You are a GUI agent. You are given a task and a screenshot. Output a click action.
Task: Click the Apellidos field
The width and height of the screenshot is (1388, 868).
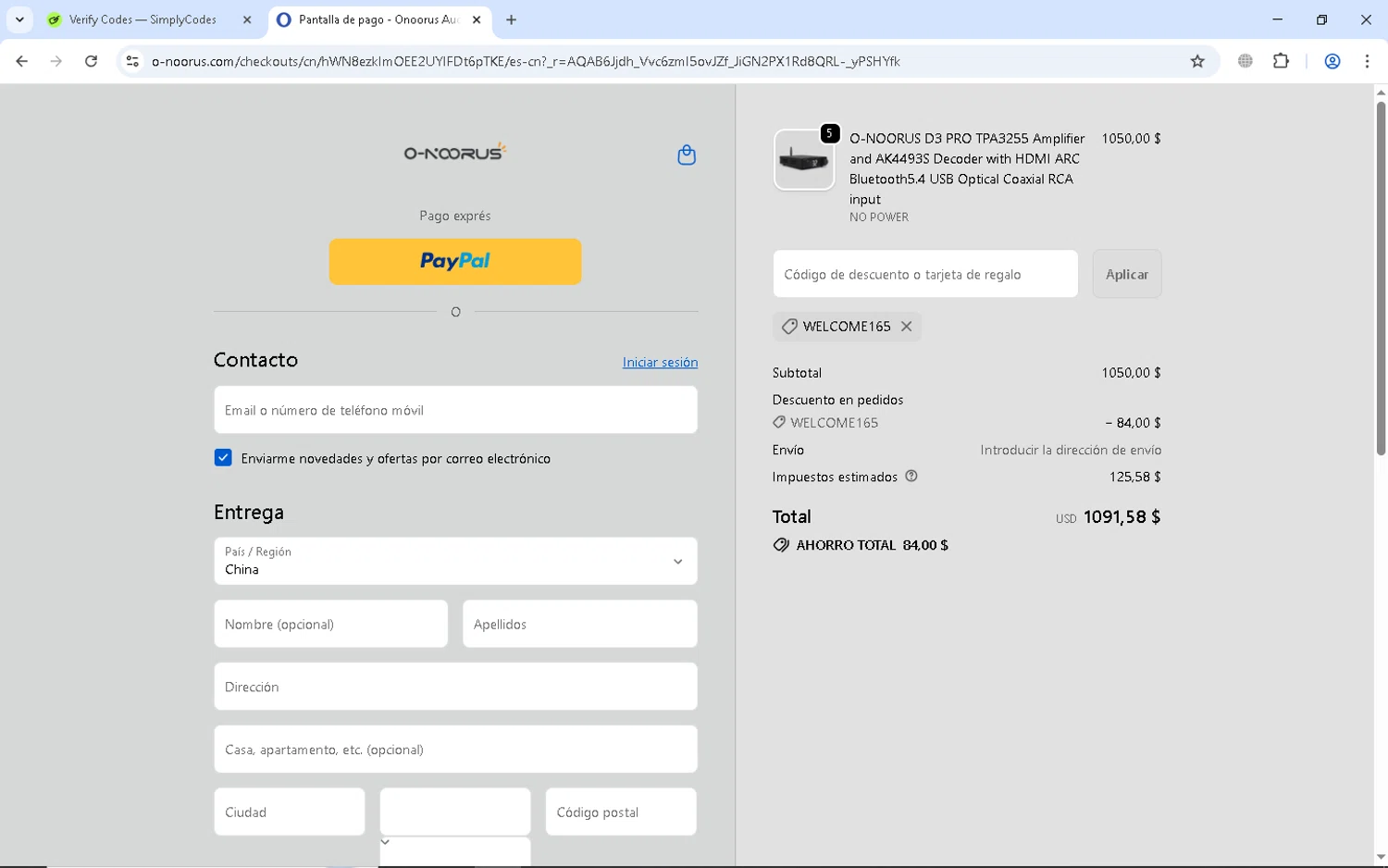click(x=580, y=624)
